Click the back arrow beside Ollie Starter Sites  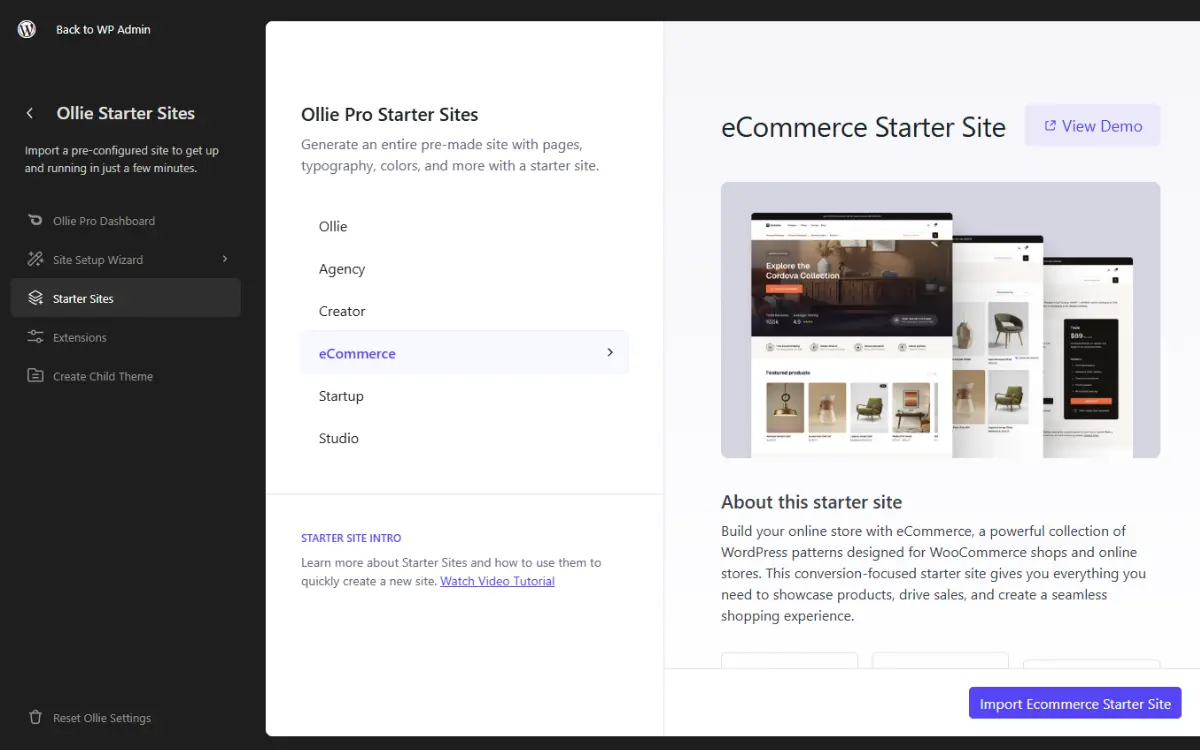pos(29,113)
